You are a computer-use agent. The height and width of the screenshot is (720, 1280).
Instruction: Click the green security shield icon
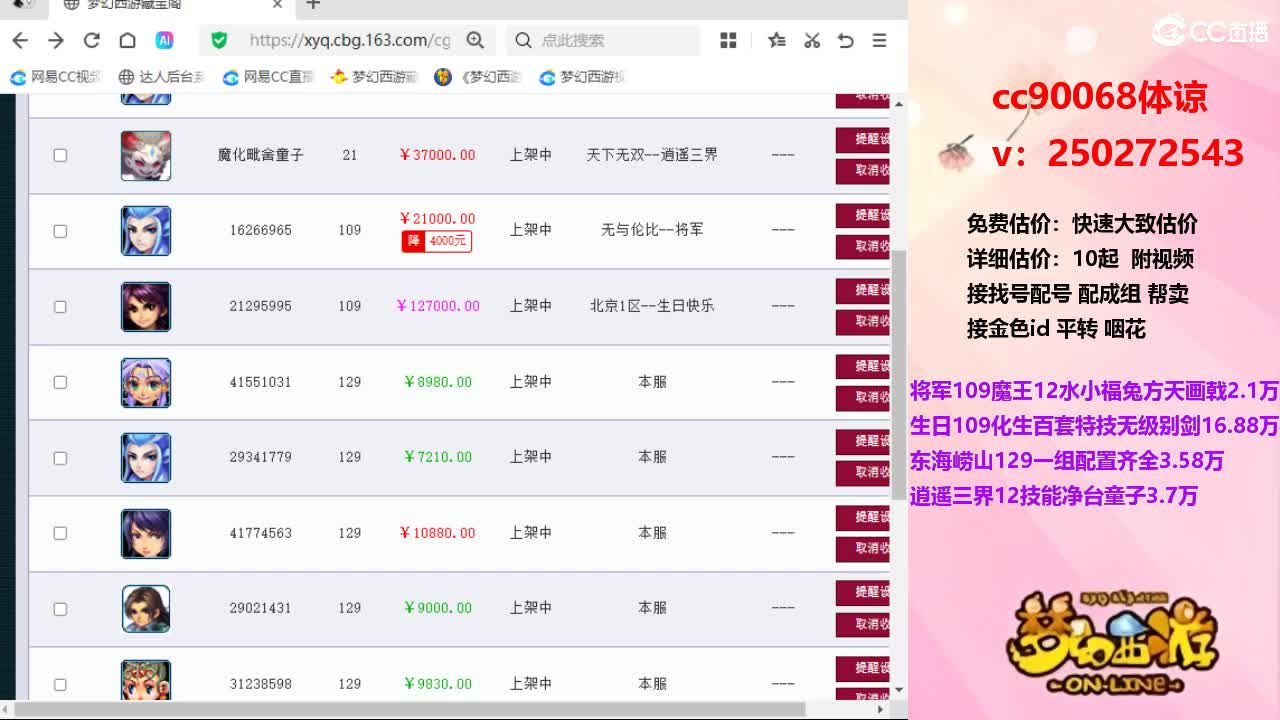point(219,40)
